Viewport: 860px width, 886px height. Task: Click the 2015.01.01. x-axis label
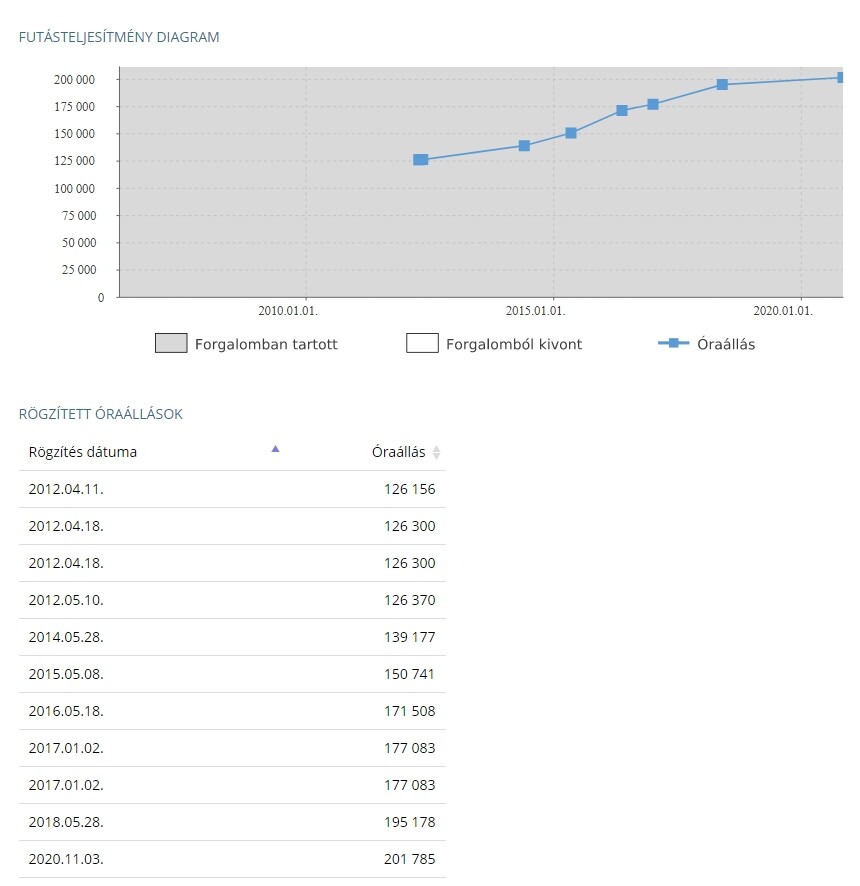535,311
